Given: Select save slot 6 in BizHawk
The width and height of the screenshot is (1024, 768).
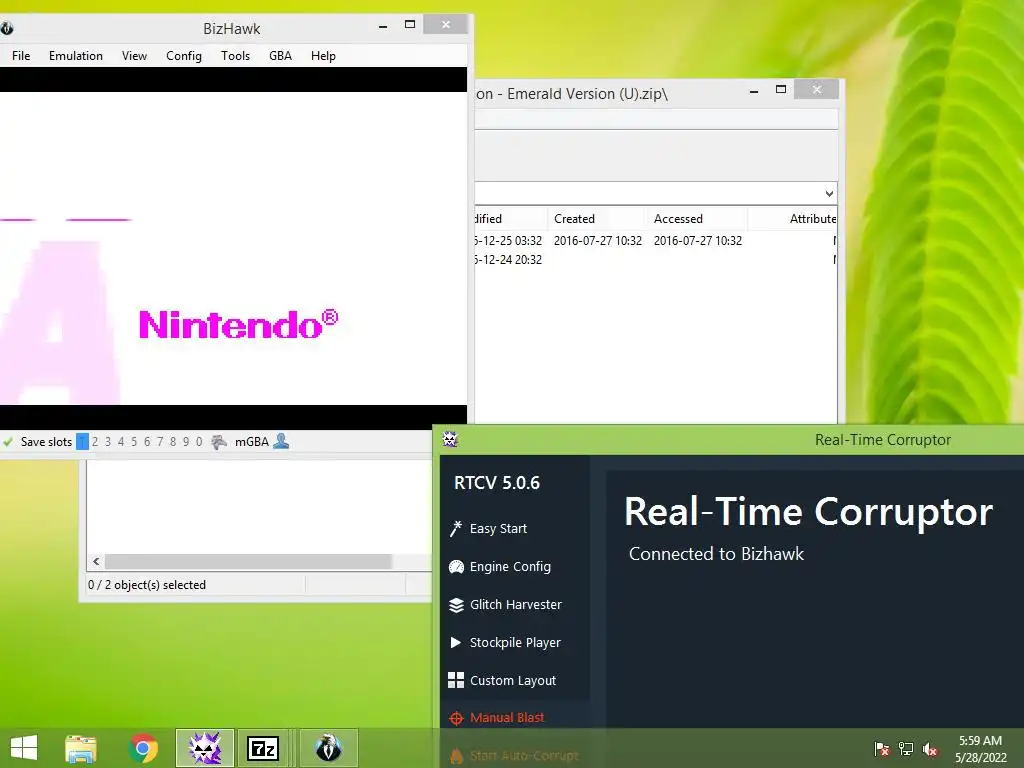Looking at the screenshot, I should click(x=147, y=441).
